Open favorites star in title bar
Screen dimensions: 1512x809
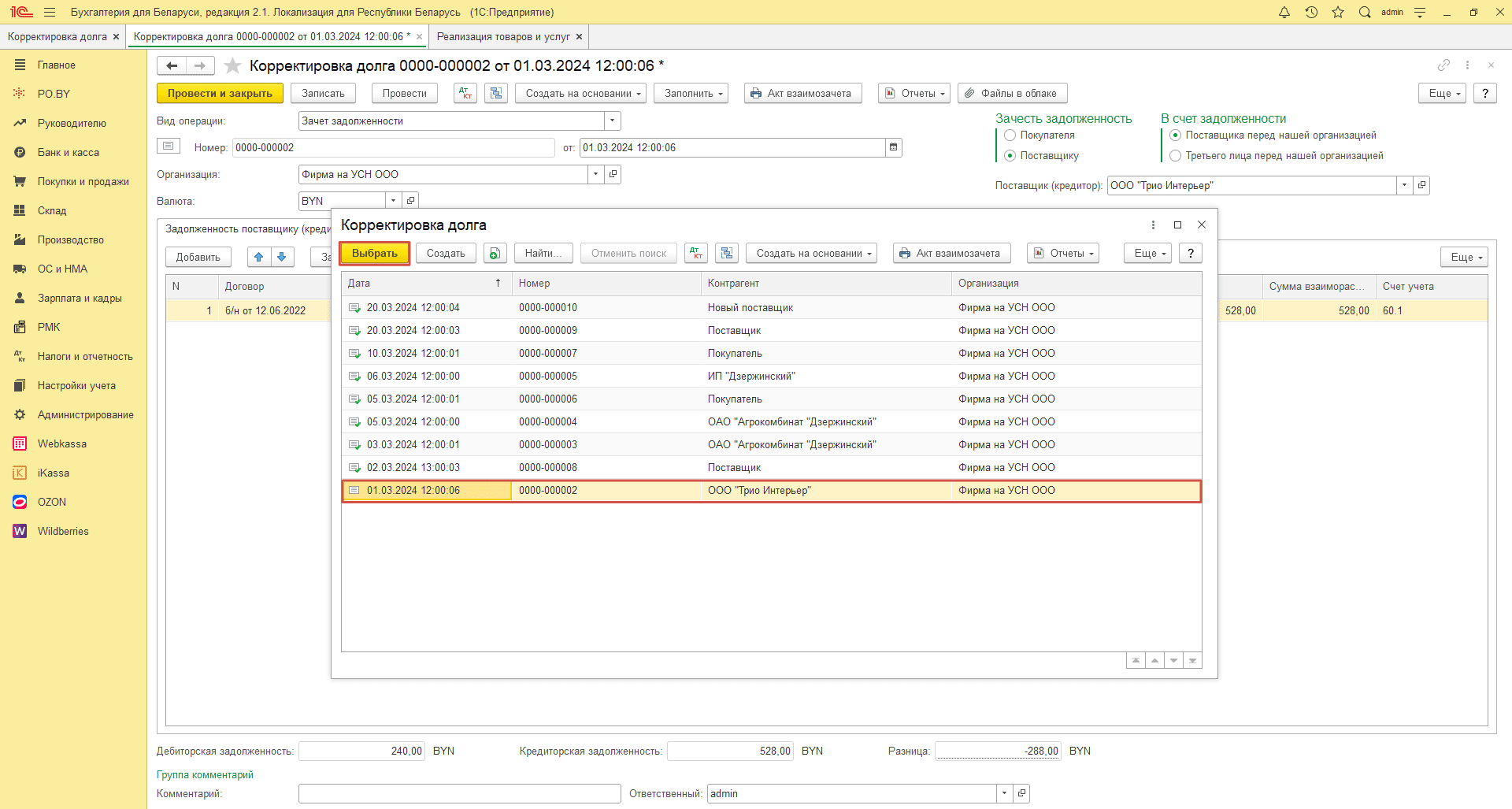click(x=1338, y=12)
